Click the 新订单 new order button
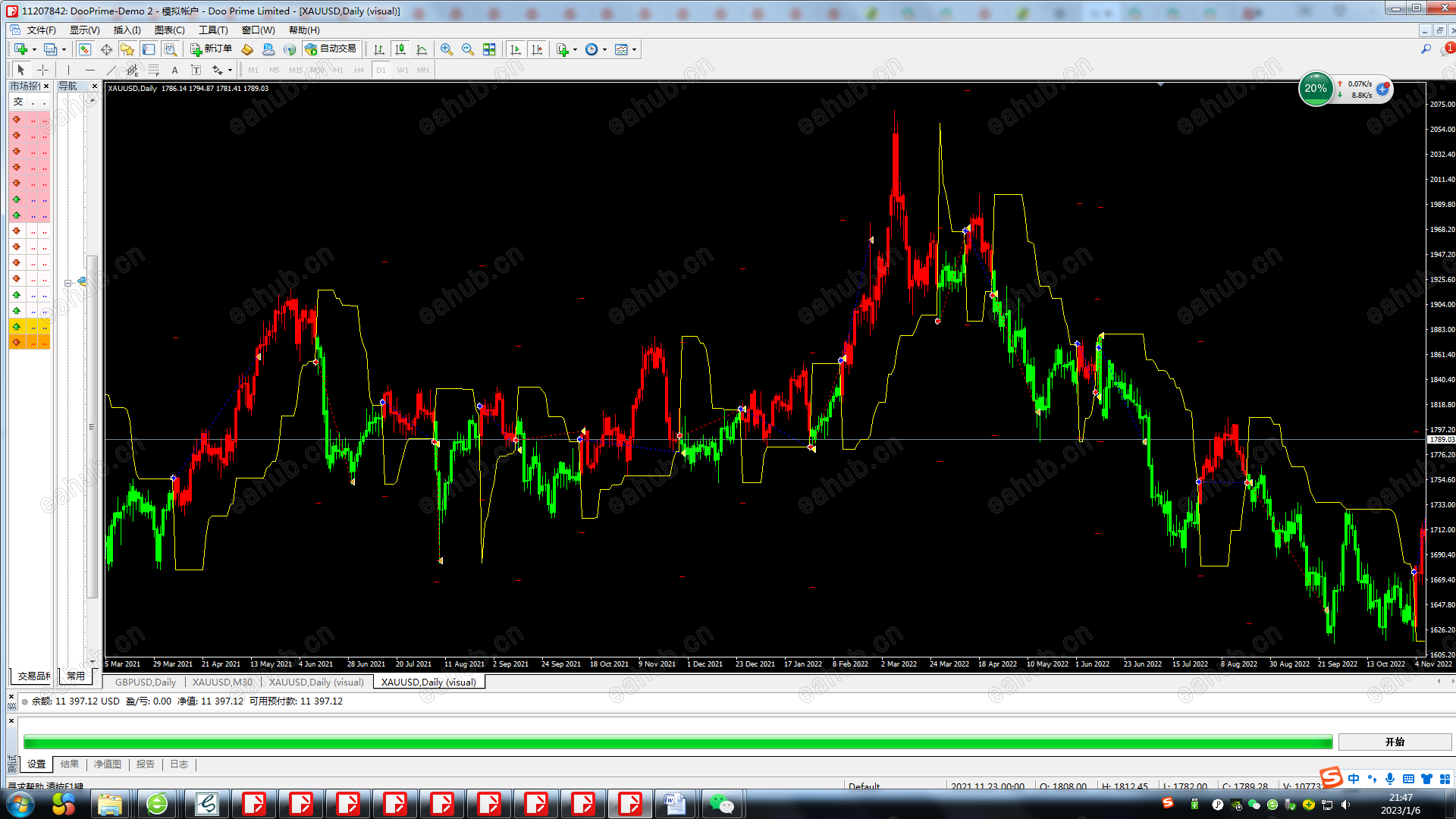The width and height of the screenshot is (1456, 819). point(211,49)
